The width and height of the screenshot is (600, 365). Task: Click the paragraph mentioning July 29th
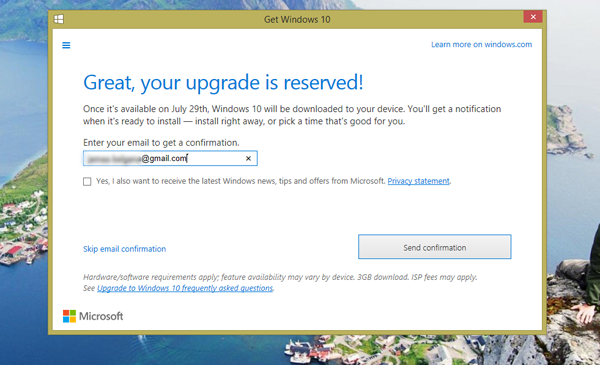click(x=292, y=115)
